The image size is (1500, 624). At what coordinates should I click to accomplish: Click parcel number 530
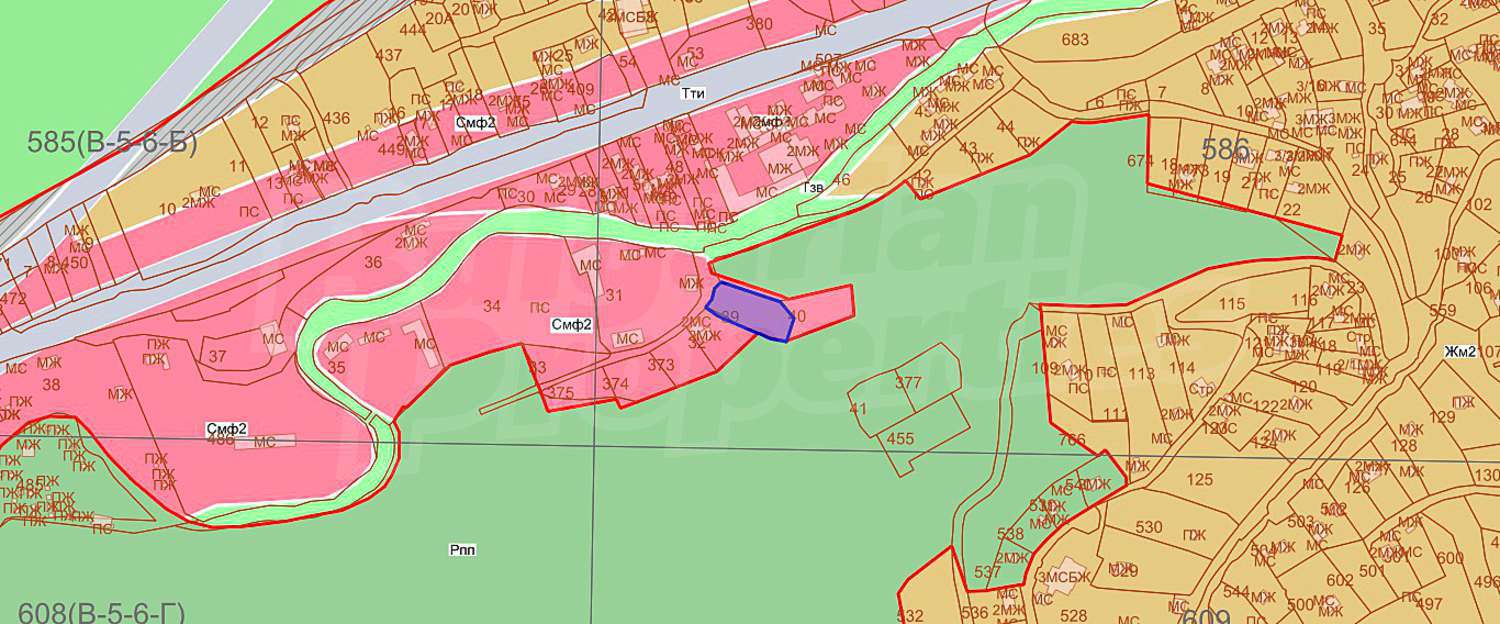click(1149, 527)
